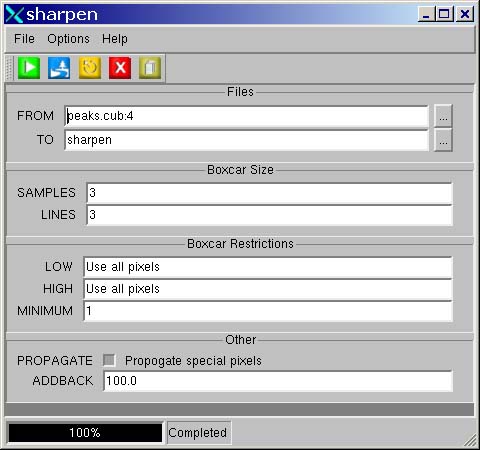Image resolution: width=480 pixels, height=450 pixels.
Task: Click the TO field containing sharpen
Action: (x=246, y=140)
